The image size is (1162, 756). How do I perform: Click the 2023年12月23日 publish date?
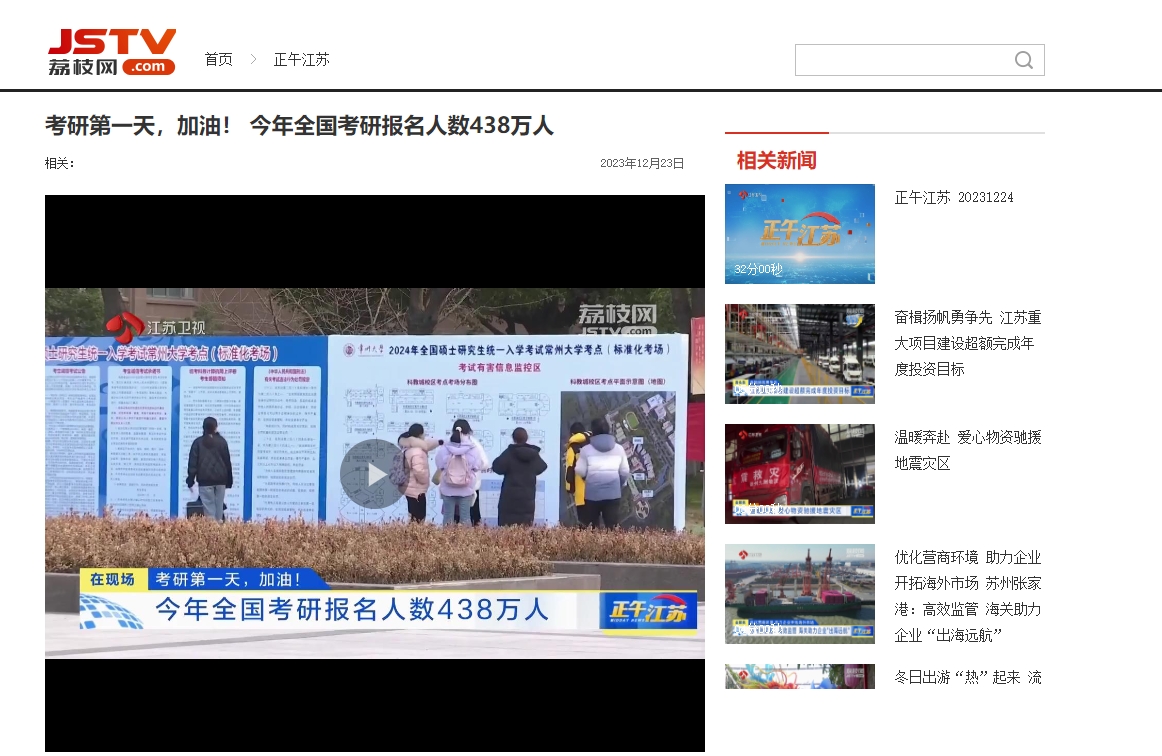pyautogui.click(x=642, y=163)
